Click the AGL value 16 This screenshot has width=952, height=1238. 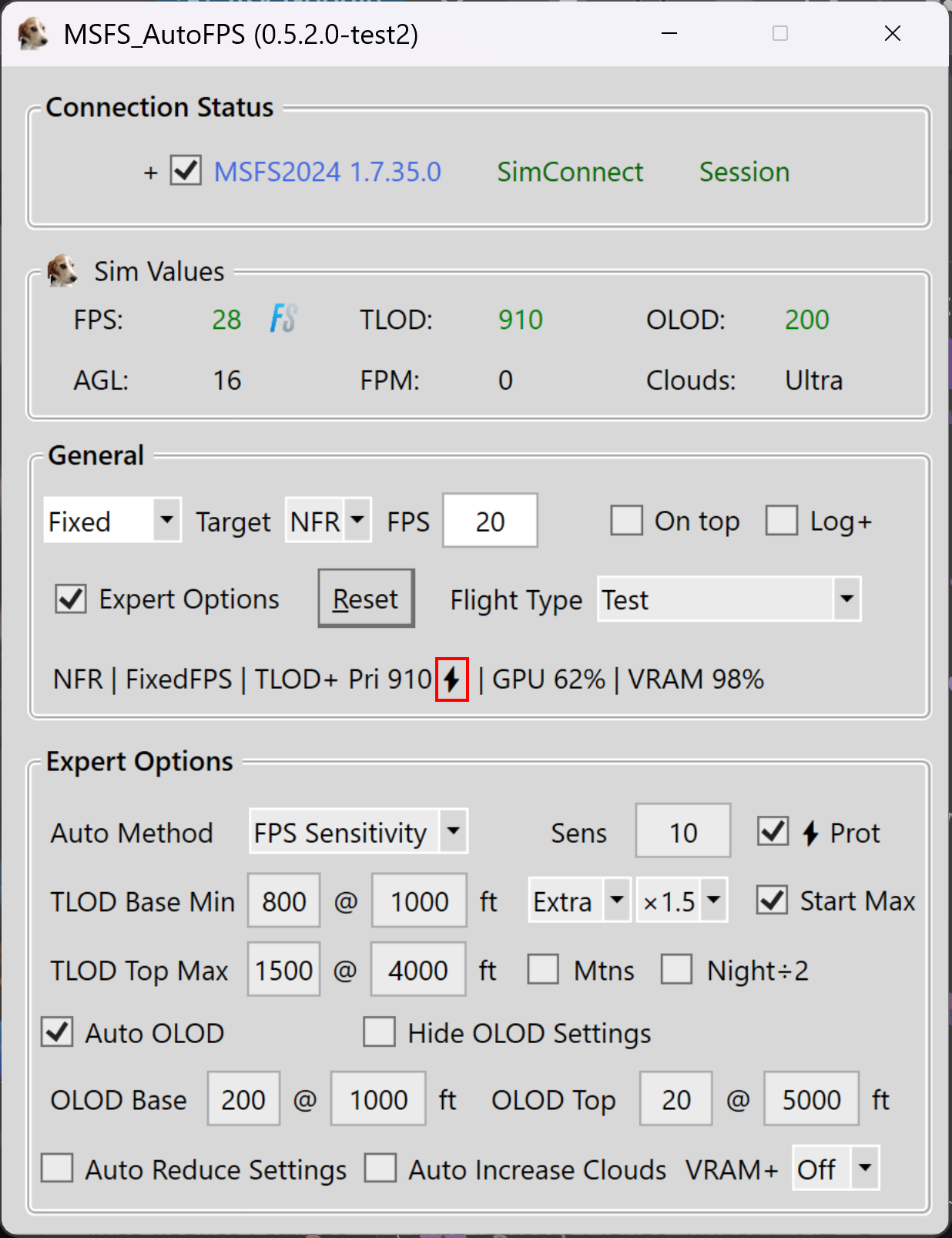227,381
